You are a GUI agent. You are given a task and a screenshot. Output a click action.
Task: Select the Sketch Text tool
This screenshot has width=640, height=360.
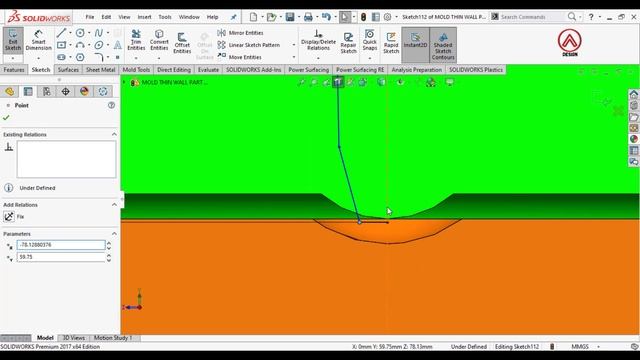point(118,45)
